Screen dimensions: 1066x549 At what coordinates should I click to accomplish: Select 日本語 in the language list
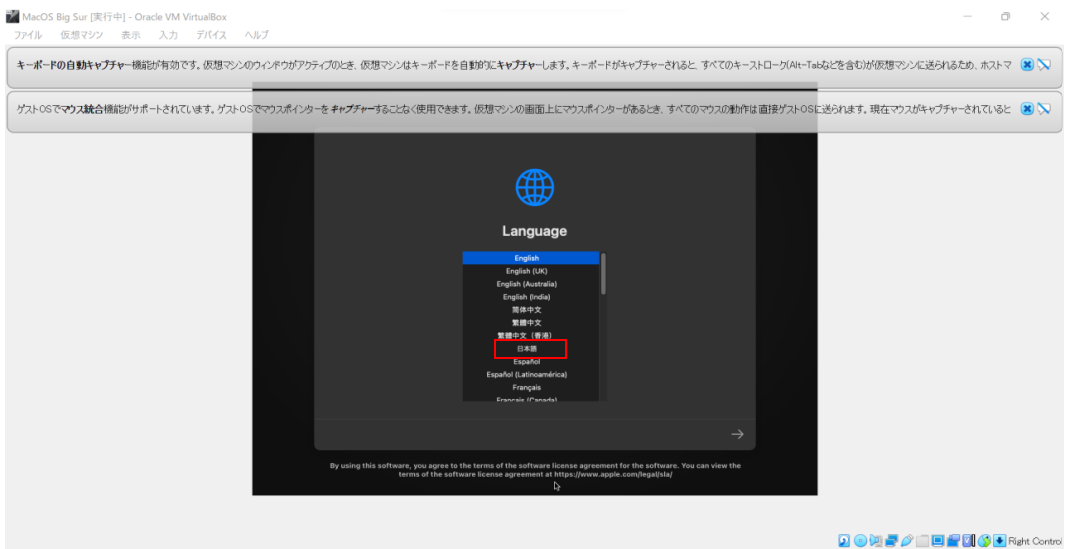[x=531, y=349]
